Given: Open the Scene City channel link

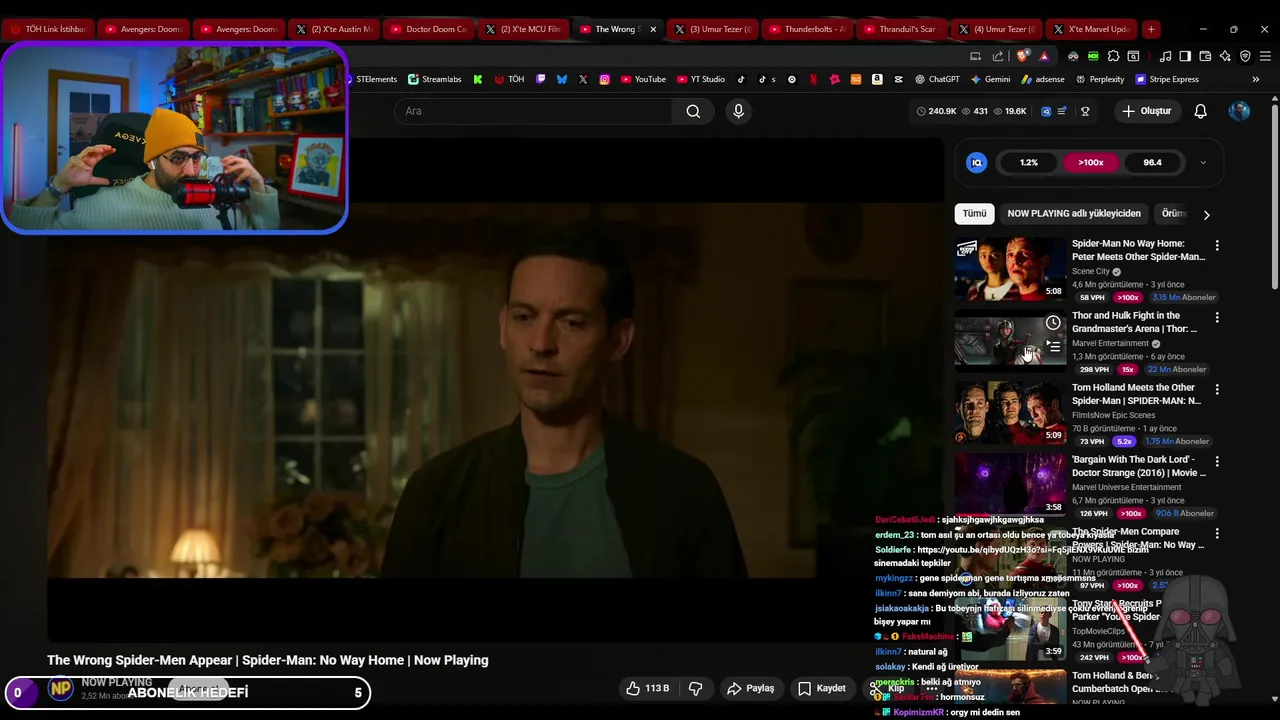Looking at the screenshot, I should point(1091,271).
